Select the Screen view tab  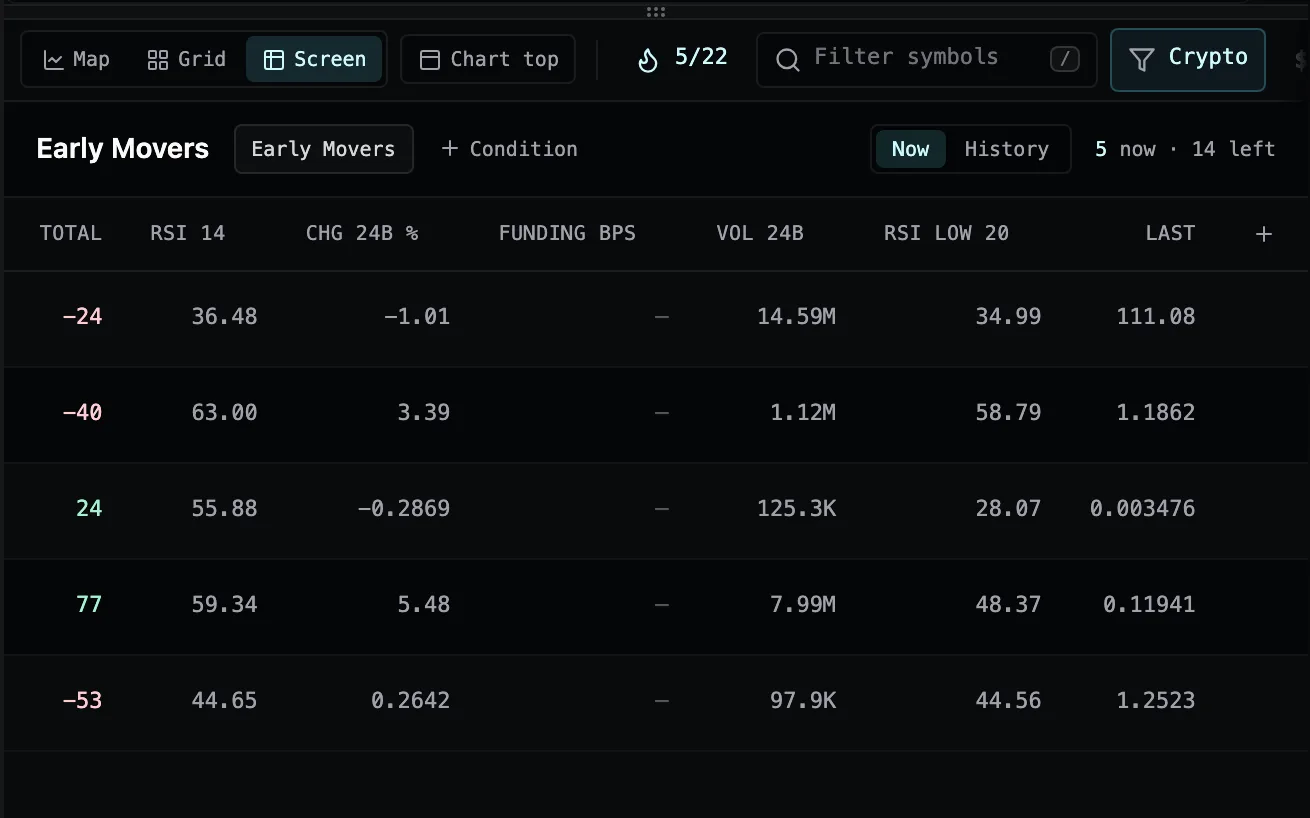(x=314, y=60)
